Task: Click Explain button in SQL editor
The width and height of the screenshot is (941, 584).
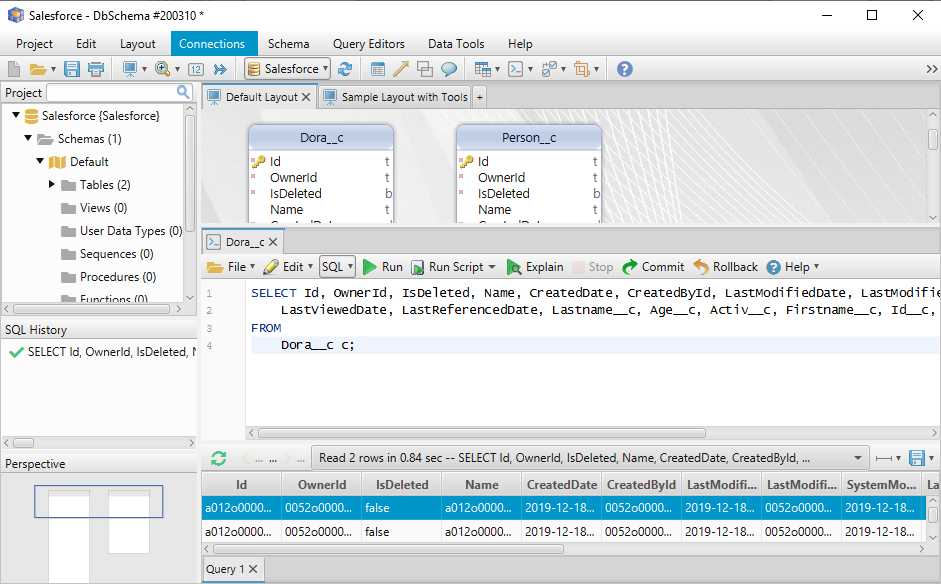Action: (535, 267)
